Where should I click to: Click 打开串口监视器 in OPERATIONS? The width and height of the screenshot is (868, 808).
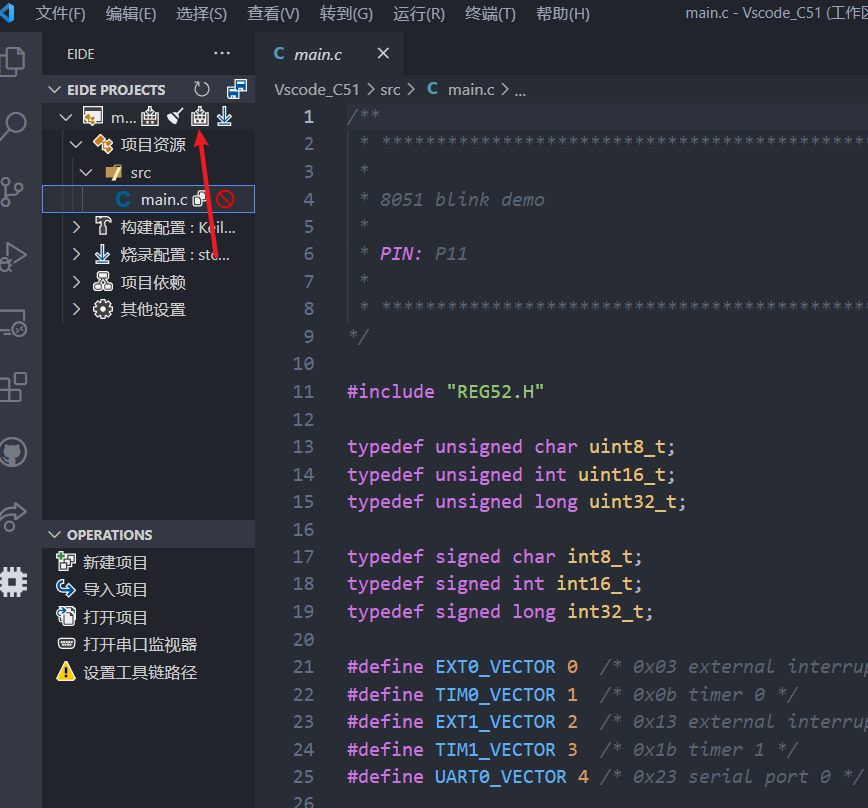coord(140,644)
